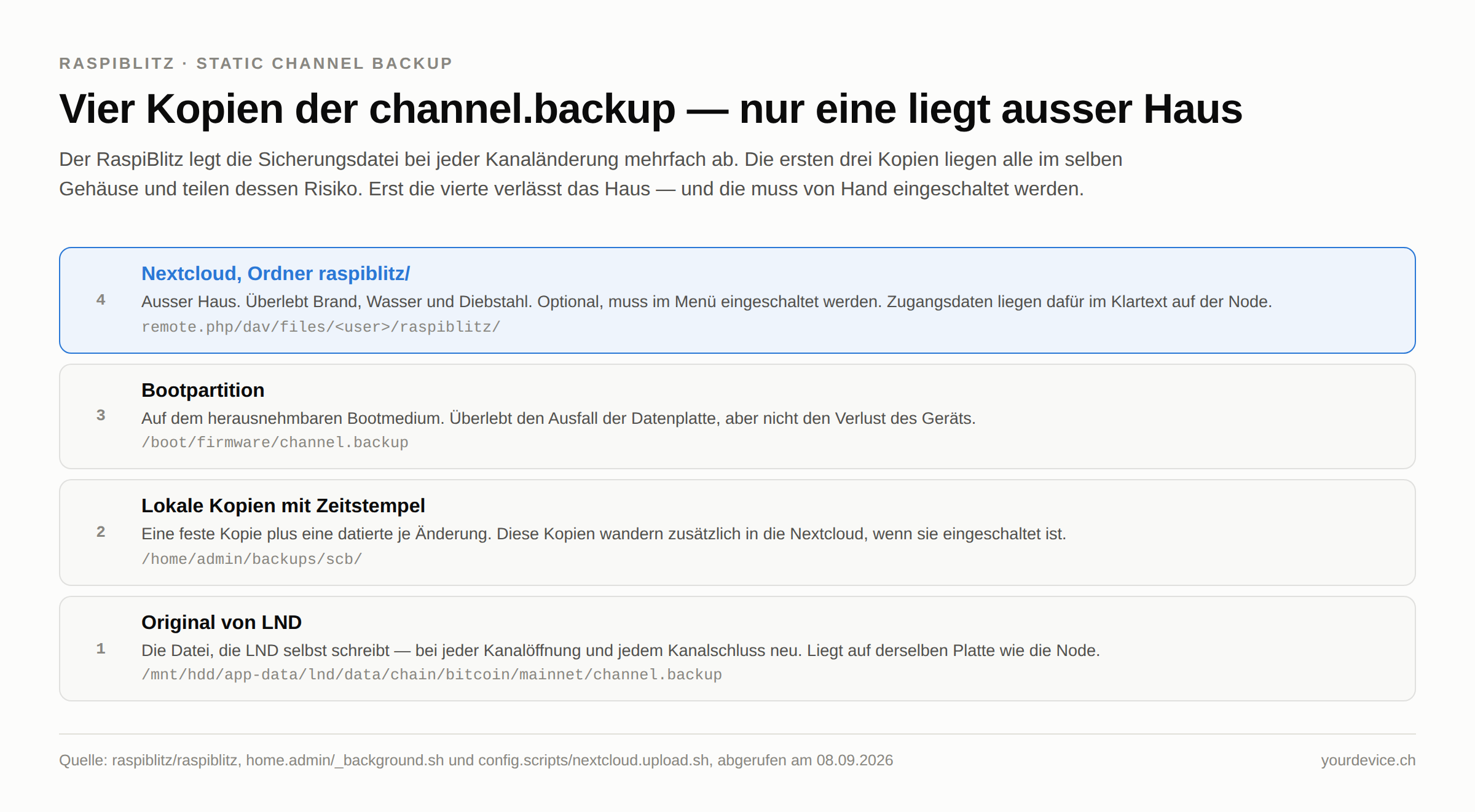Select the path /home/admin/backups/scb/
The height and width of the screenshot is (812, 1475).
tap(252, 559)
